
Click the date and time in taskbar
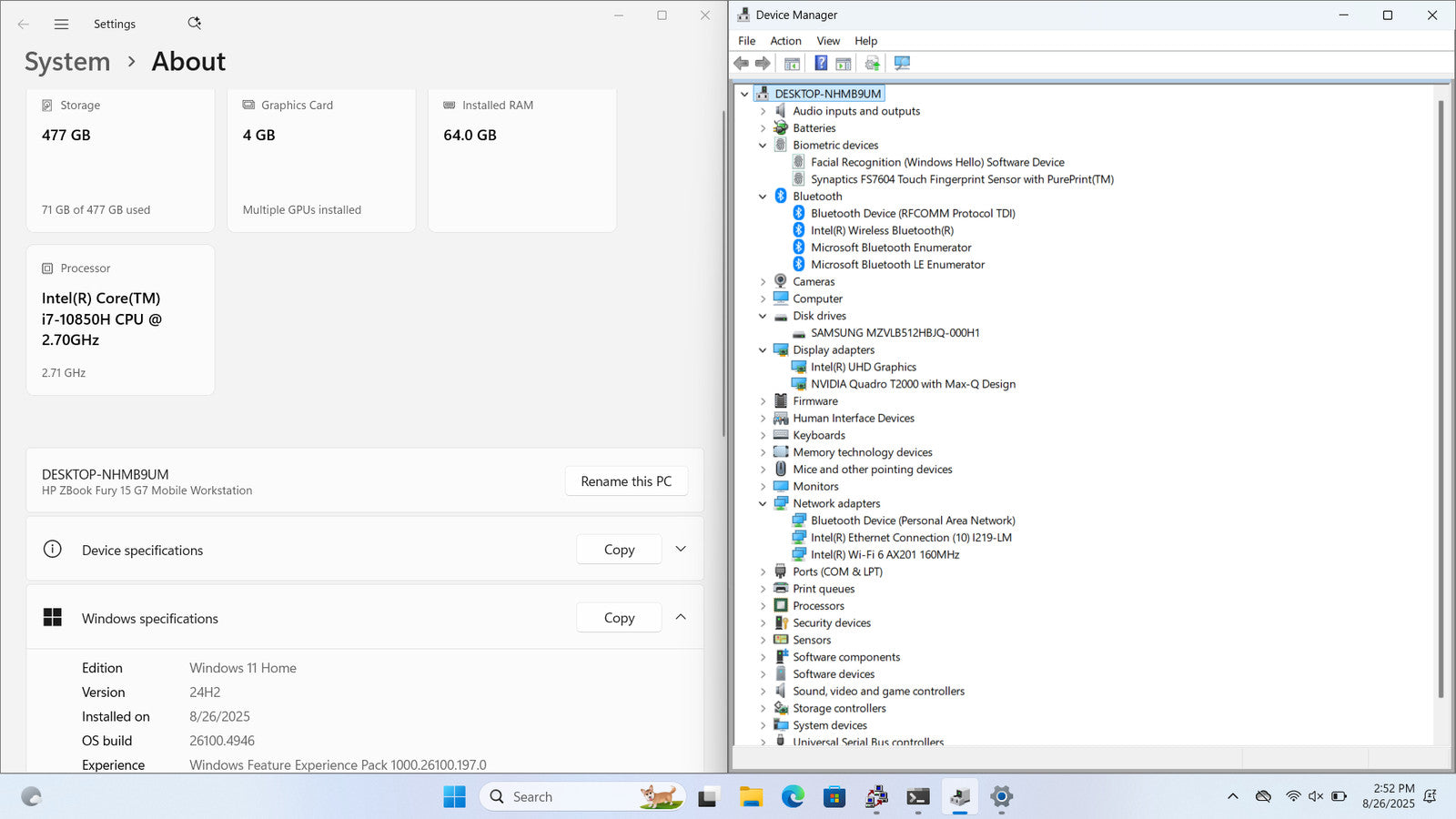(1389, 796)
